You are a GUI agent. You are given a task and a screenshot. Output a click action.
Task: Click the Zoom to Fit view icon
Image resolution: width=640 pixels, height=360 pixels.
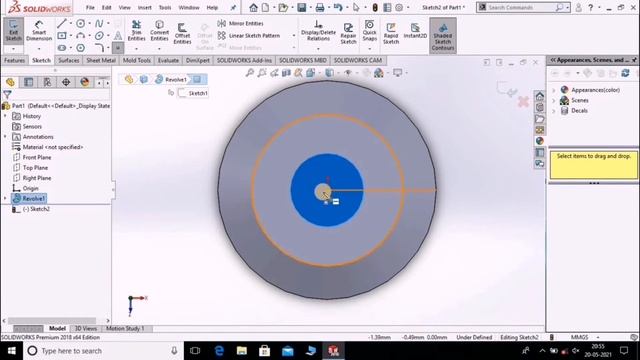(x=250, y=73)
